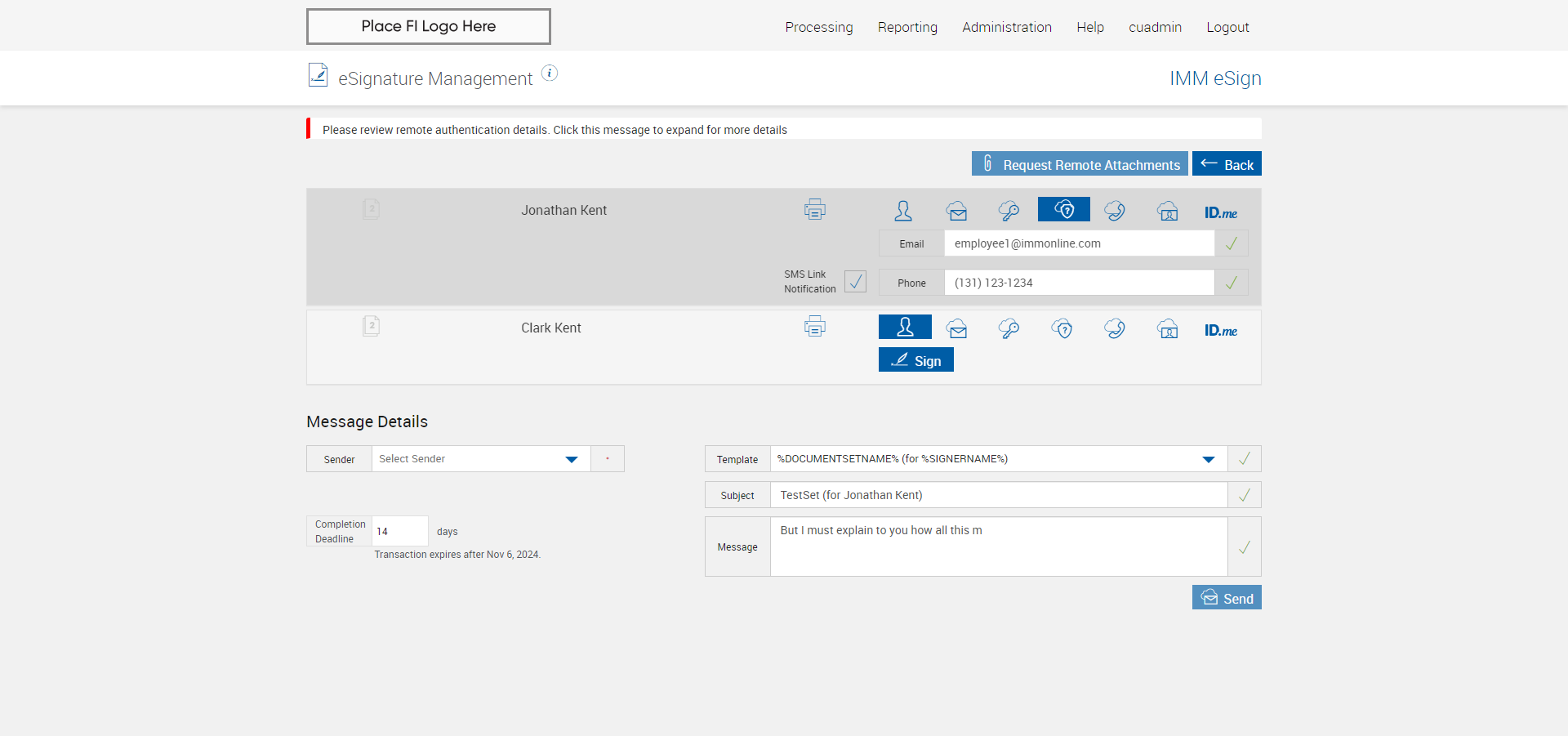Select photo ID verification for Clark Kent
Viewport: 1568px width, 736px height.
1168,328
